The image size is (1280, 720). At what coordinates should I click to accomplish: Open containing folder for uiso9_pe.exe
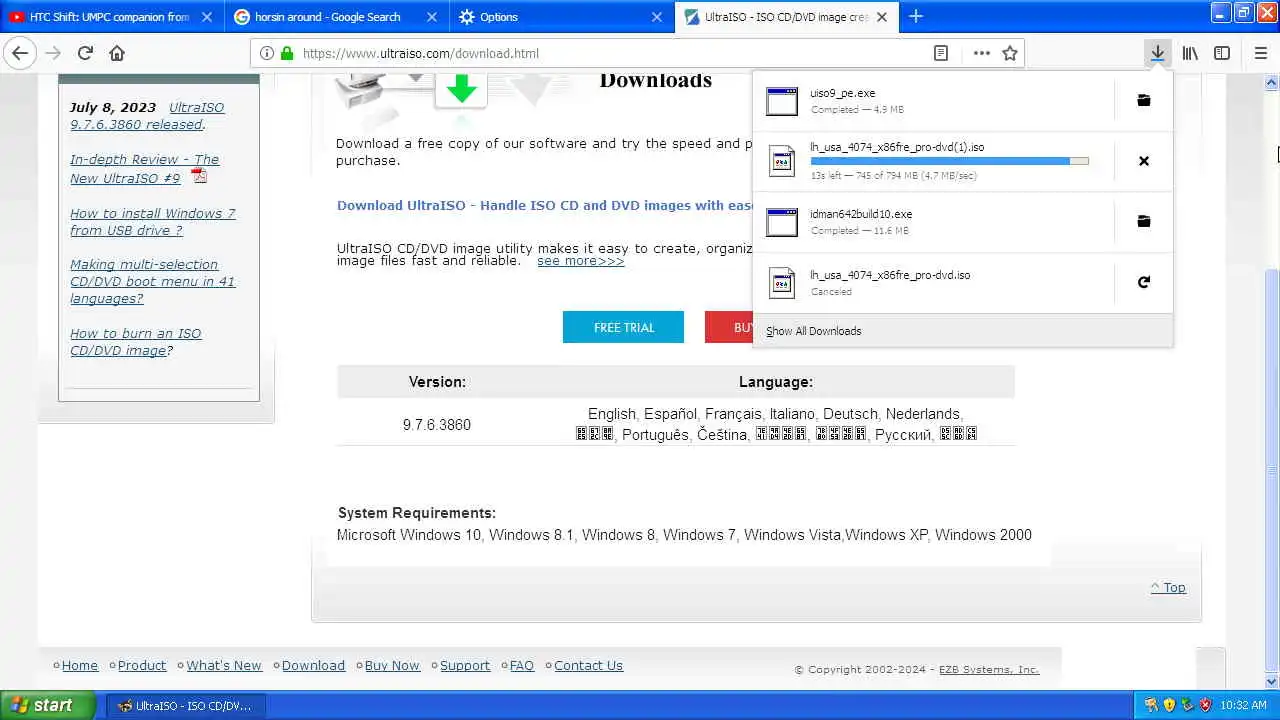(1144, 100)
